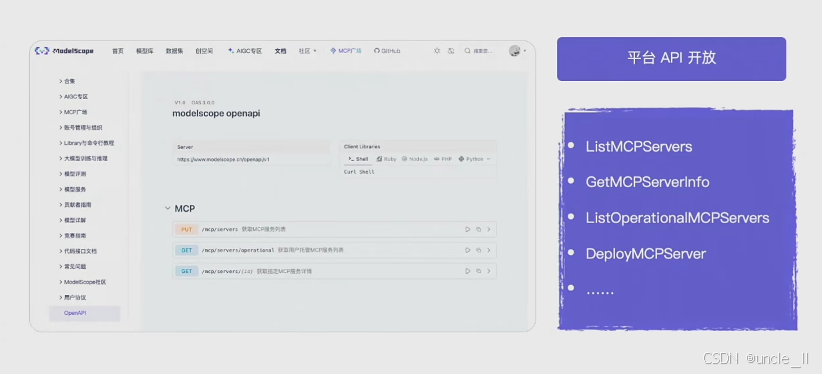Select the Ruby client library tab
This screenshot has height=374, width=822.
(386, 159)
